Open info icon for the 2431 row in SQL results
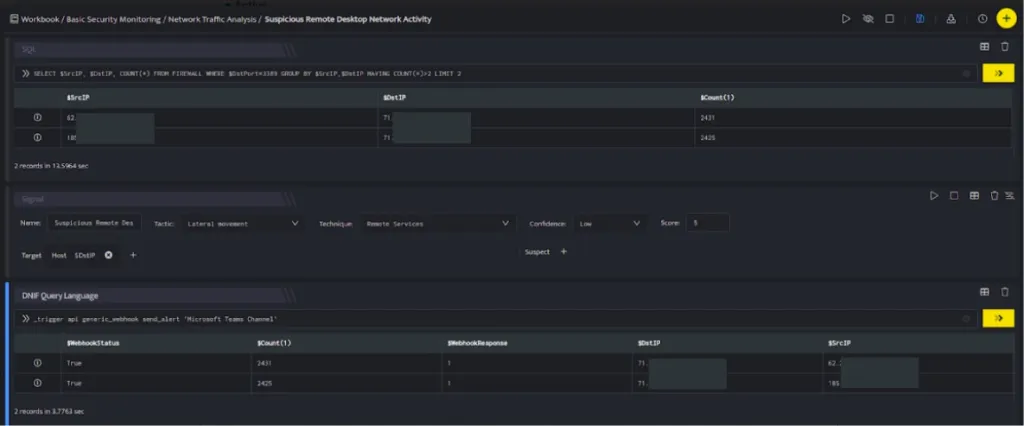Viewport: 1024px width, 426px height. tap(37, 118)
